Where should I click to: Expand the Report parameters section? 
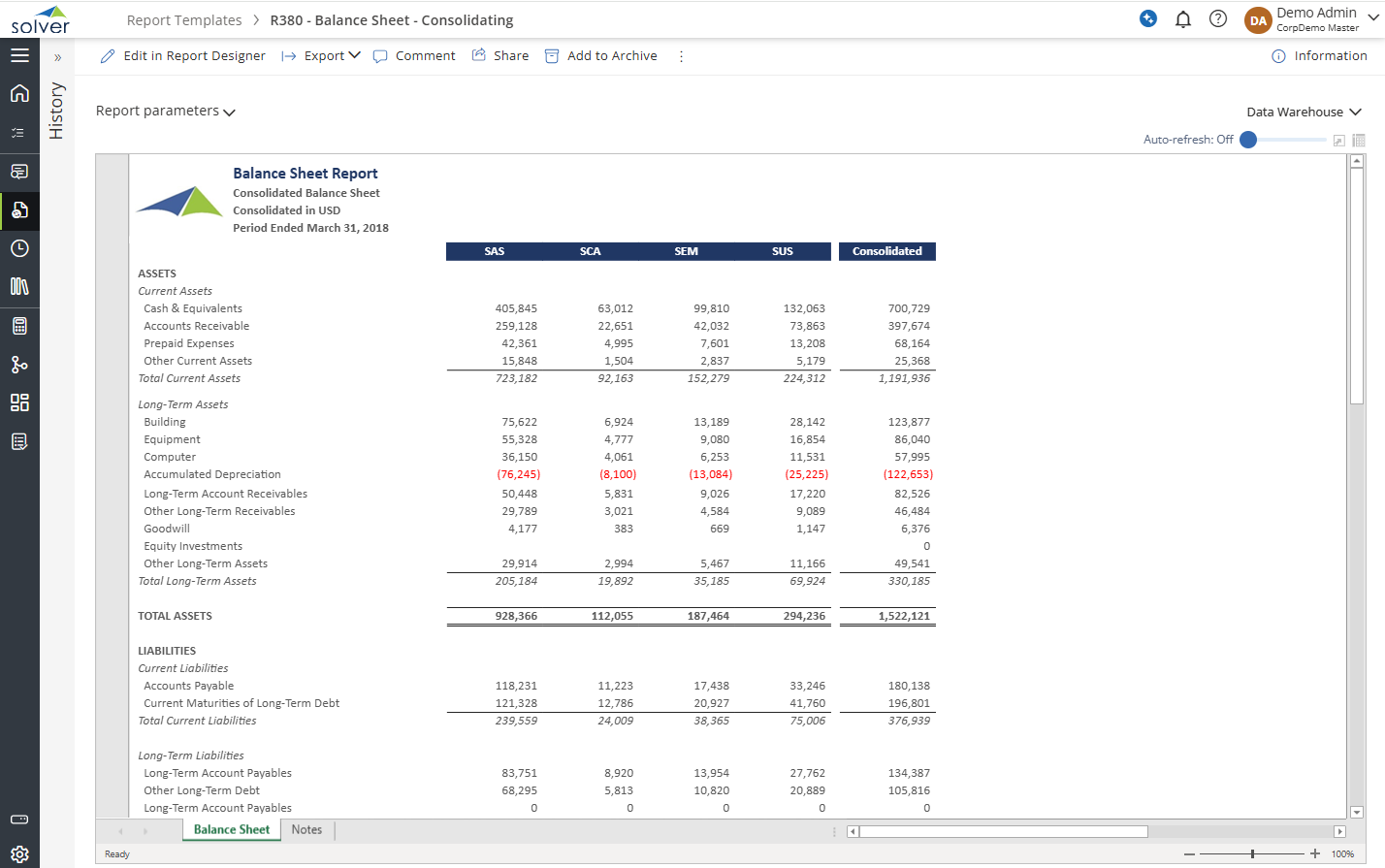pyautogui.click(x=165, y=112)
